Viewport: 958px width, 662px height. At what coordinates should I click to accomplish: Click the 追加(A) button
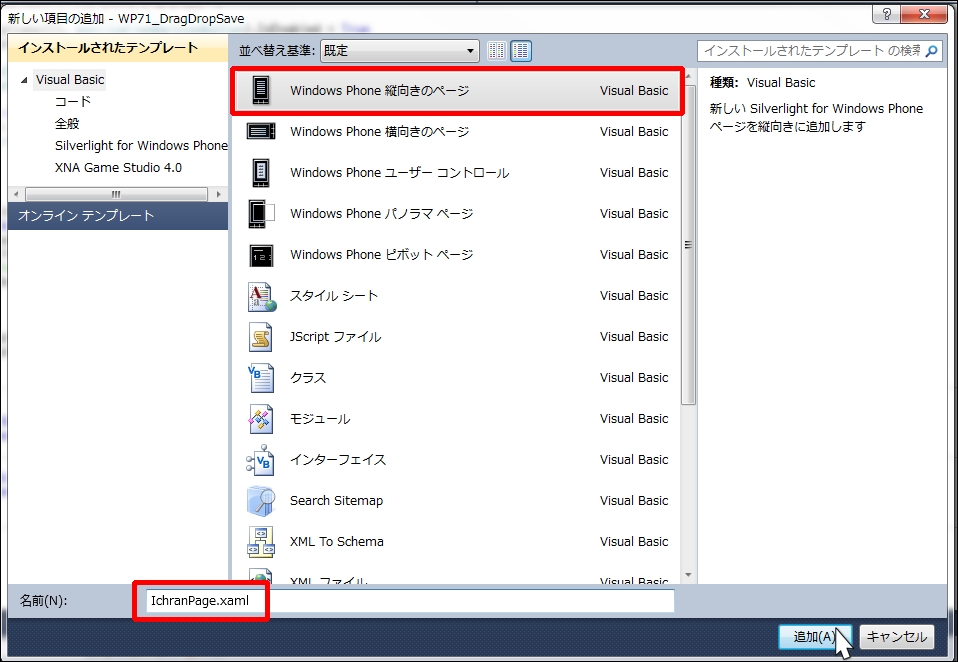815,637
